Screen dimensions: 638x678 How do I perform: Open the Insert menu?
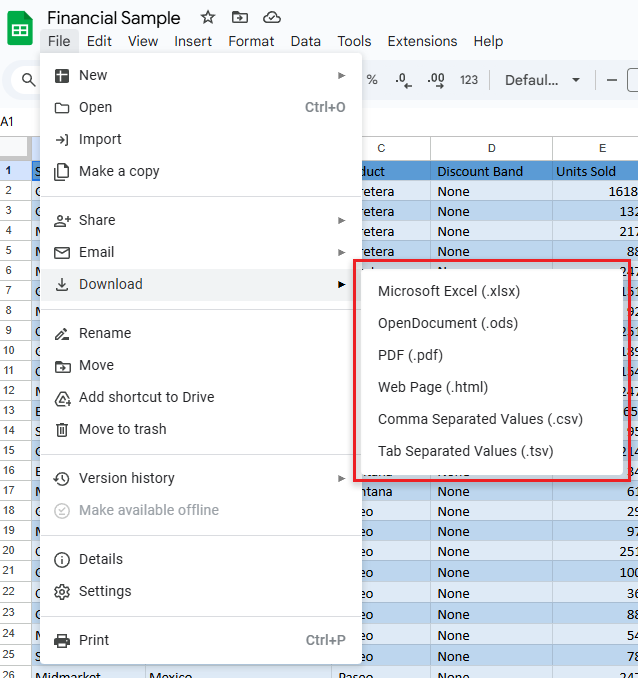pyautogui.click(x=193, y=41)
